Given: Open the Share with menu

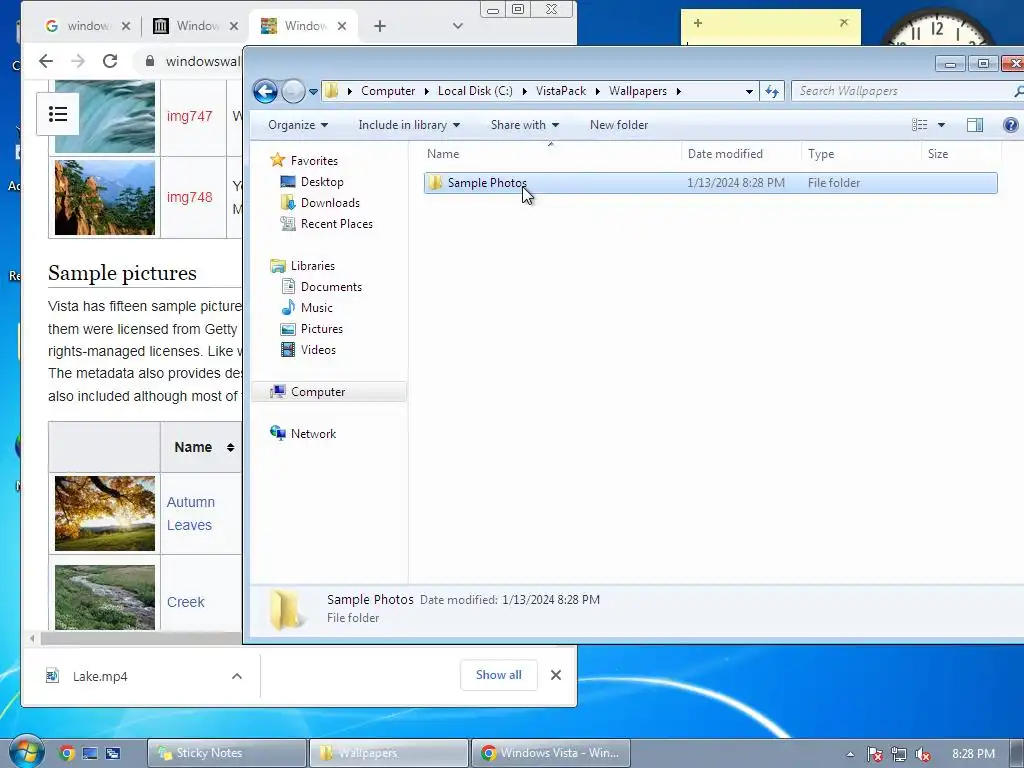Looking at the screenshot, I should point(524,125).
